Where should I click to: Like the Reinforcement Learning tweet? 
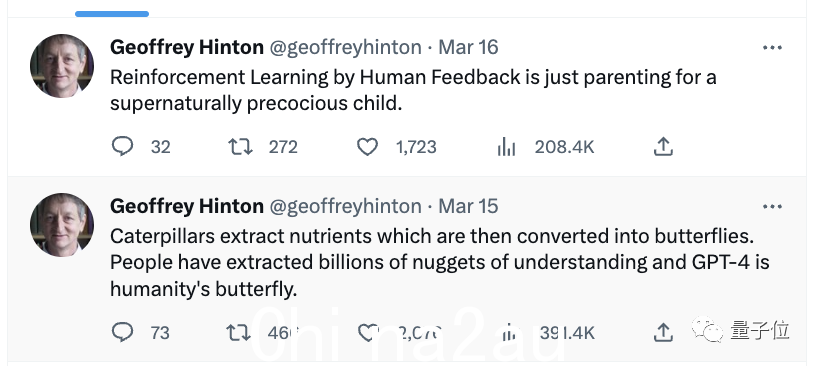(367, 147)
